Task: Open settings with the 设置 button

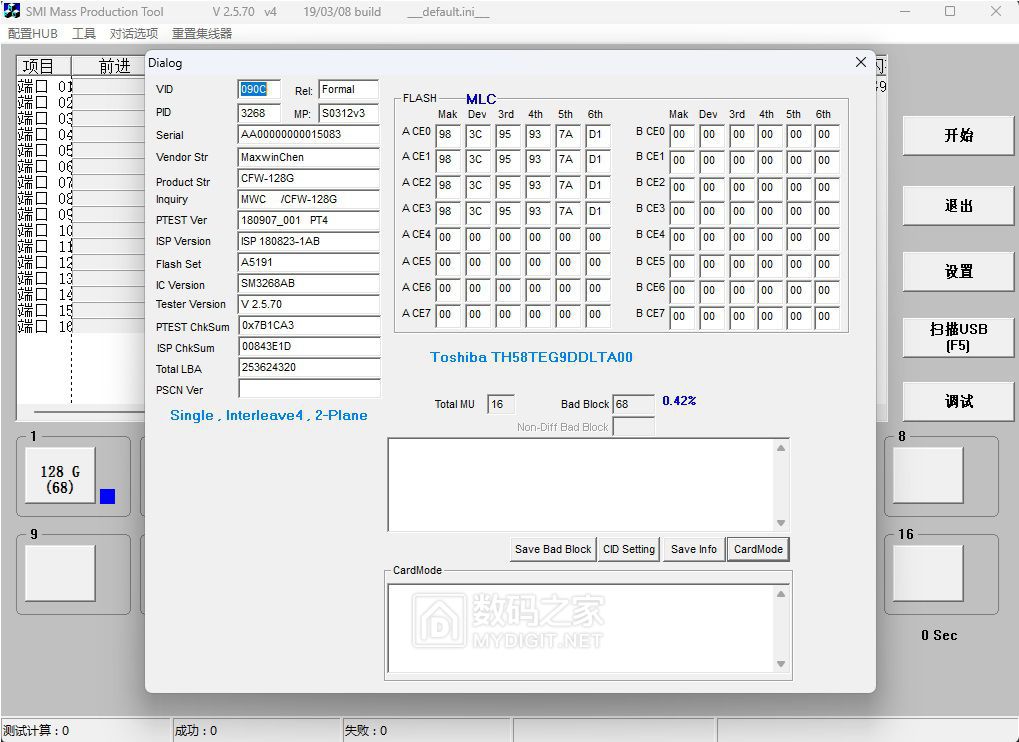Action: click(x=958, y=271)
